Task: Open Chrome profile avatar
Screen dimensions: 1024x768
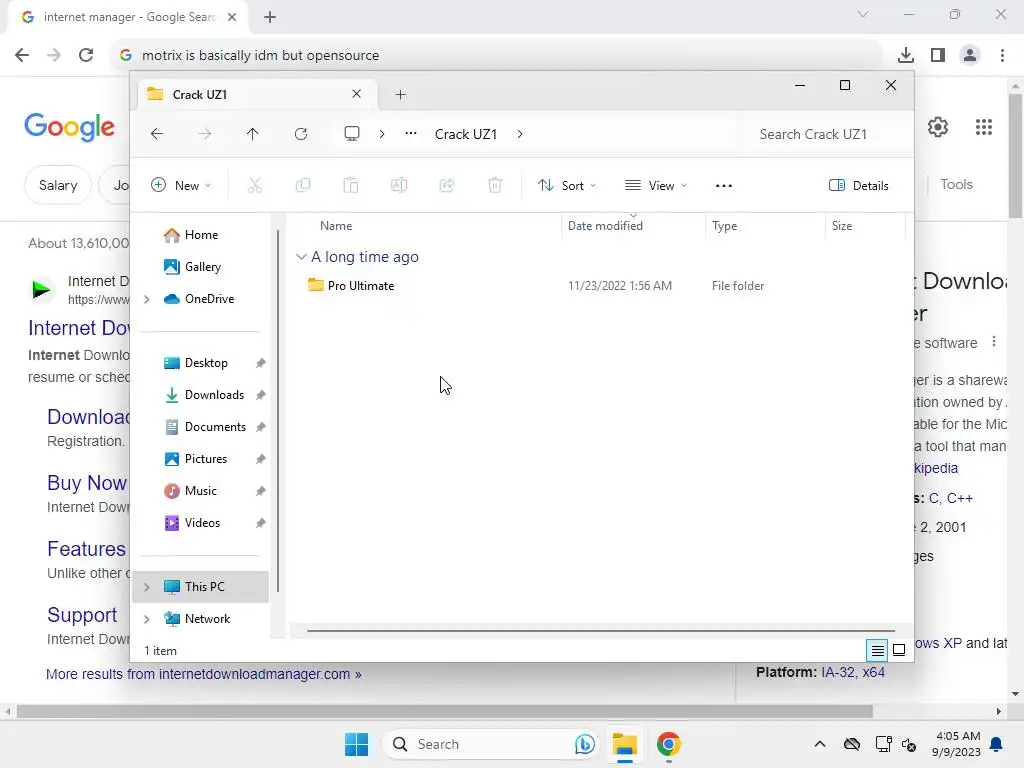Action: 970,55
